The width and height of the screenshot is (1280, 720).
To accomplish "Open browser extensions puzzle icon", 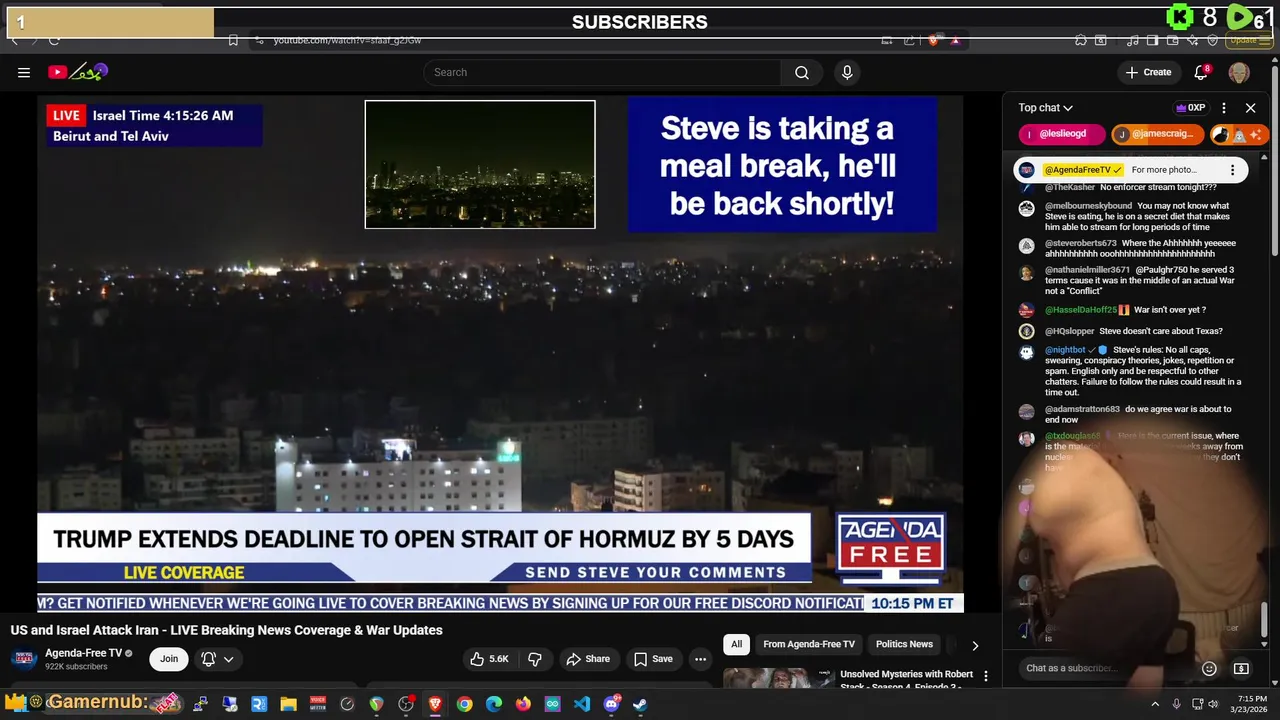I will click(1081, 40).
